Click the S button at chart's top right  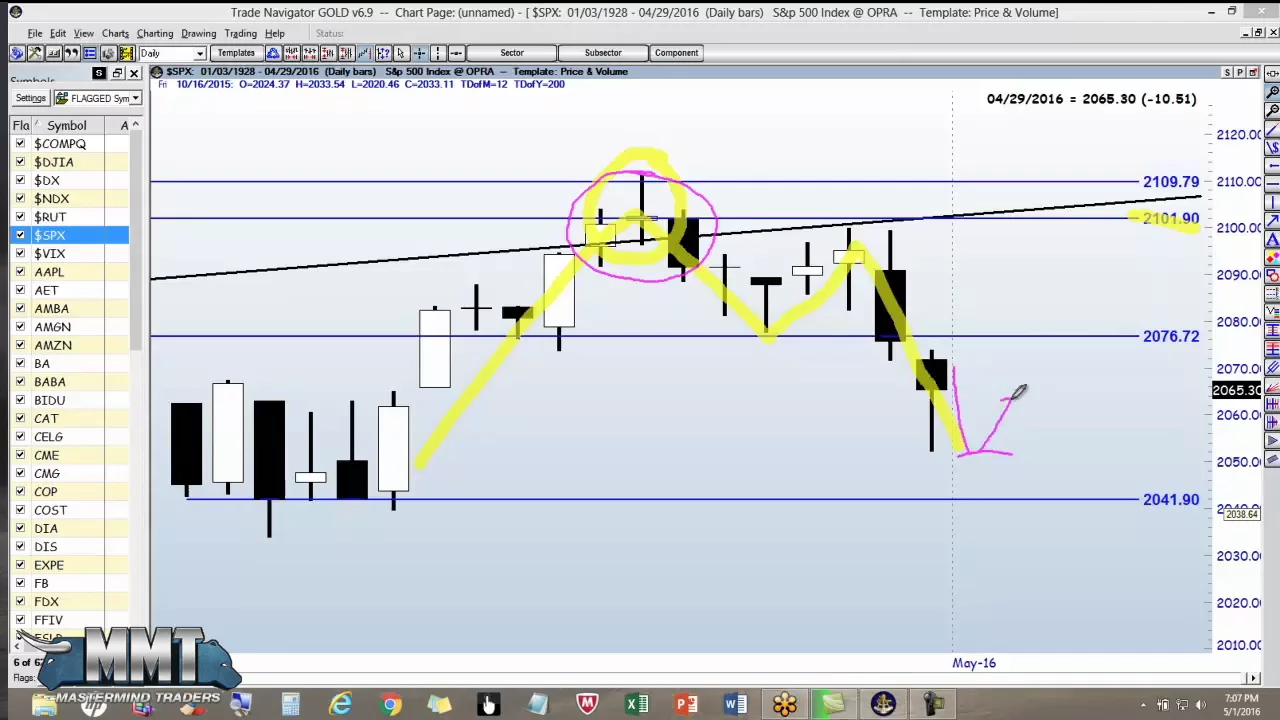click(x=1227, y=73)
